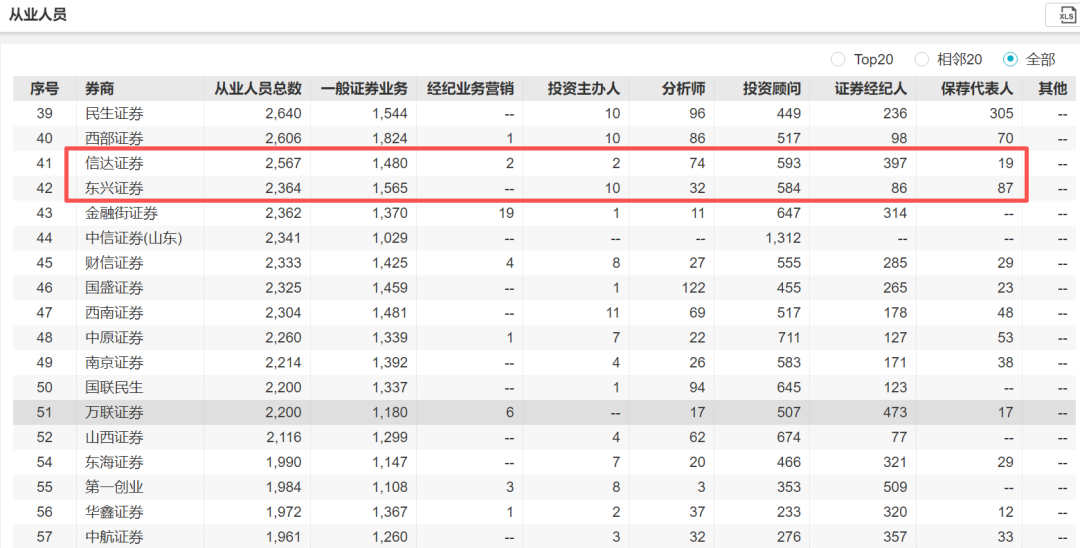Click 东海证券 total staff value 1,990
Viewport: 1080px width, 548px height.
[283, 462]
